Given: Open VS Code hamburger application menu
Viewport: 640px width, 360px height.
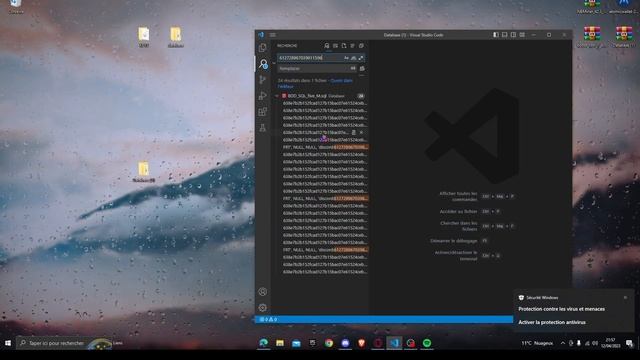Looking at the screenshot, I should tap(273, 35).
